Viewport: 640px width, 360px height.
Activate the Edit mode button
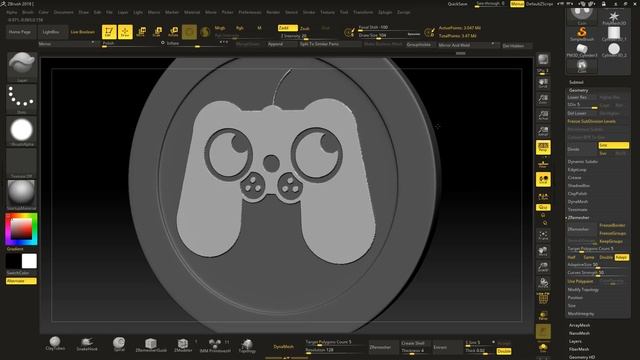109,32
